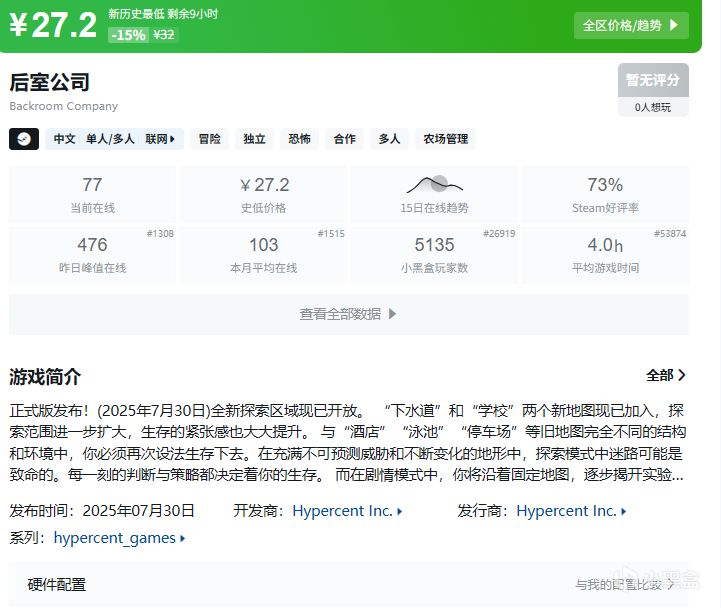721x608 pixels.
Task: Open the 全区价格/趋势 price trend button
Action: click(631, 25)
